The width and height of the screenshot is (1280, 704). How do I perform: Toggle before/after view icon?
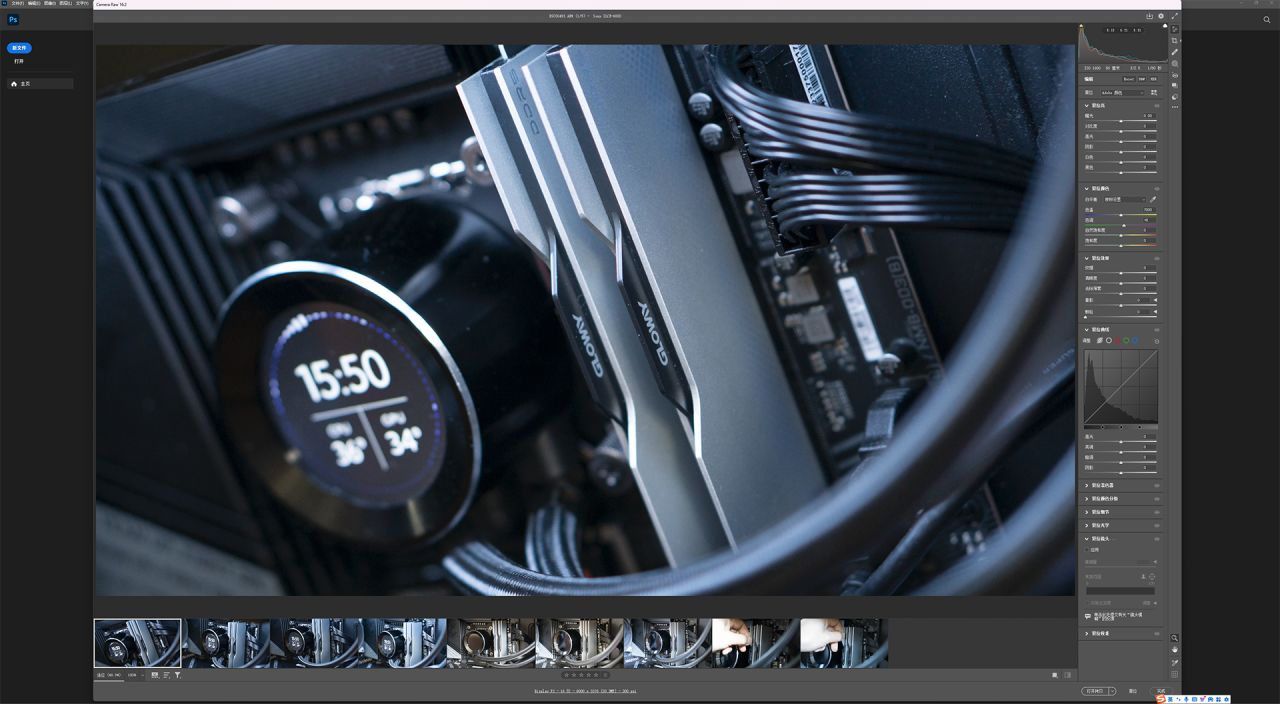tap(1055, 675)
